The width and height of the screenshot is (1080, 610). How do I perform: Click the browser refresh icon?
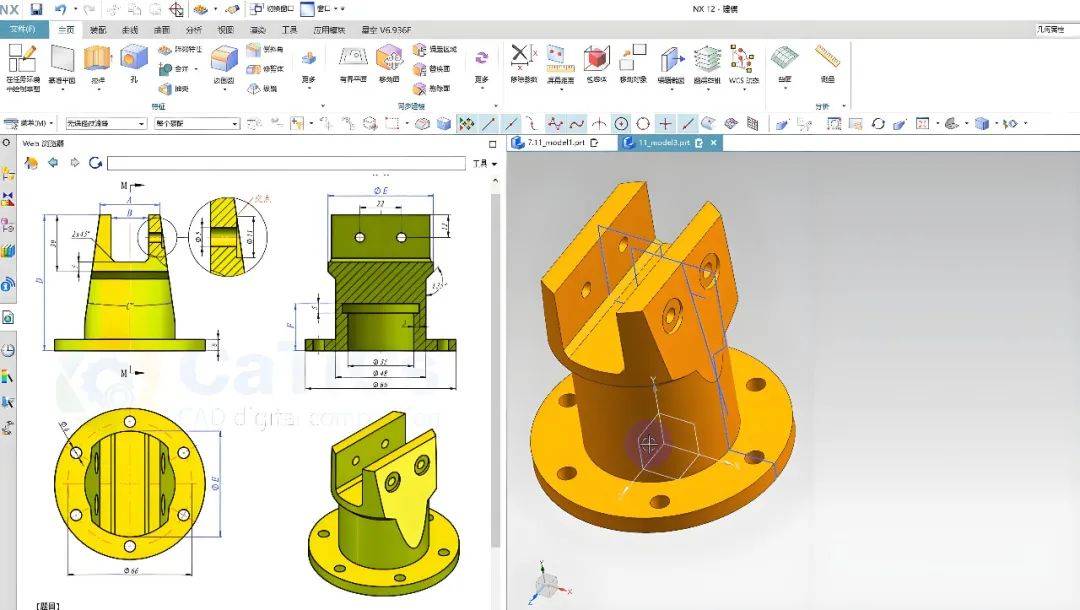[x=95, y=163]
